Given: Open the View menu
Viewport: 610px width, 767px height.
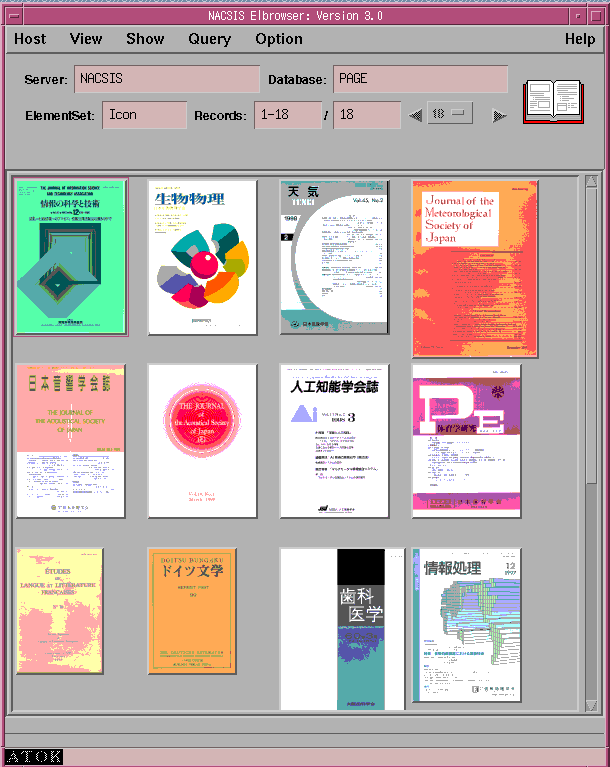Looking at the screenshot, I should click(86, 39).
